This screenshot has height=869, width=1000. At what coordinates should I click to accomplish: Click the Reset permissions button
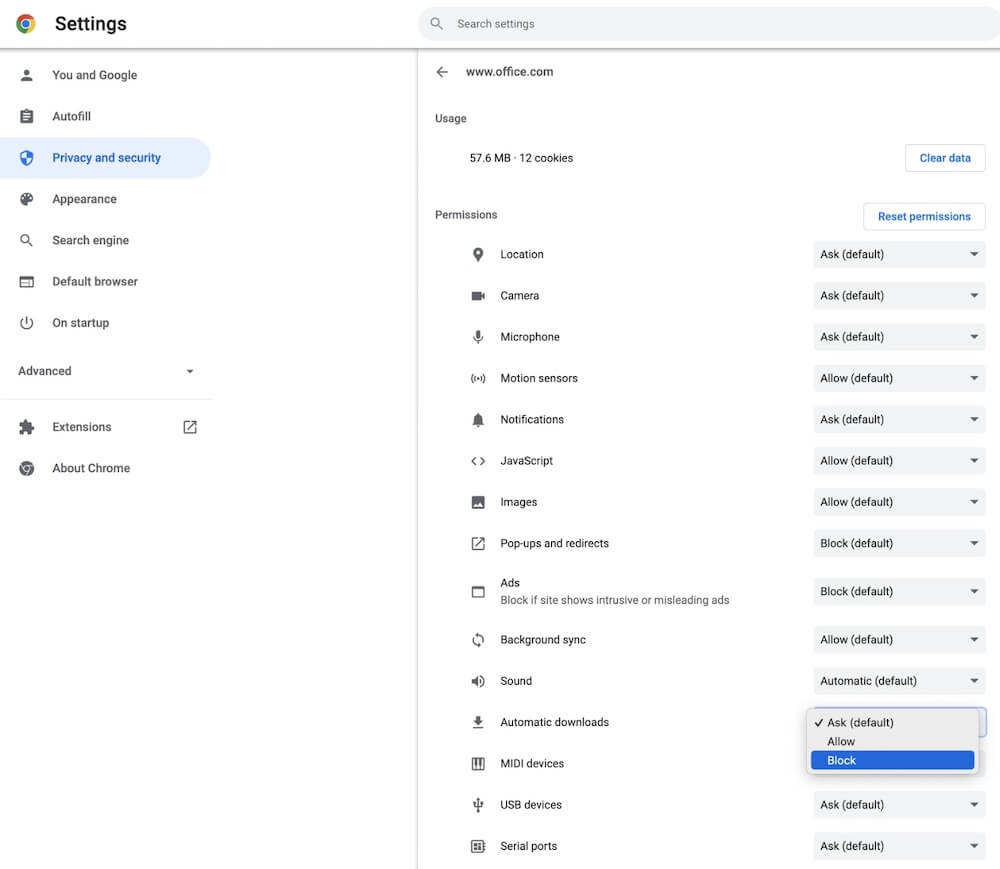tap(923, 217)
